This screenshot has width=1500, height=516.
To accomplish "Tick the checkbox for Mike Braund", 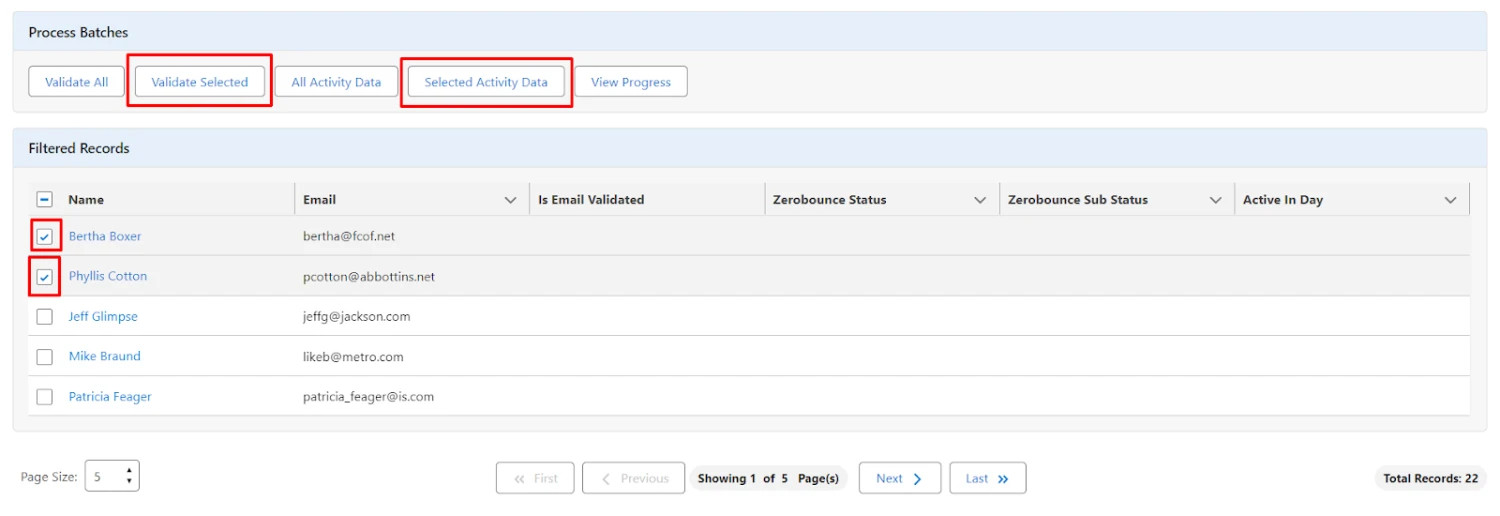I will pos(45,357).
